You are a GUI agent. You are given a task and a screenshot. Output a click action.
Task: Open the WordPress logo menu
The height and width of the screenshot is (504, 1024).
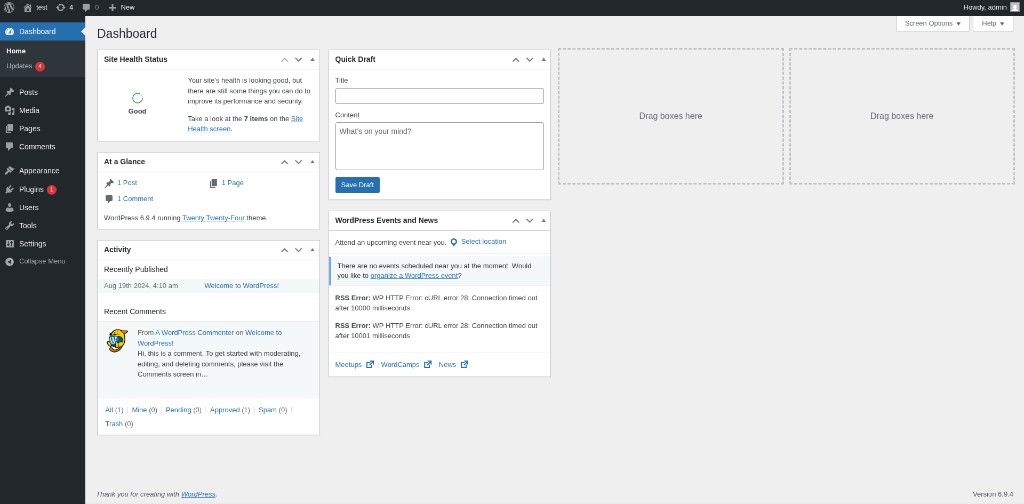(x=9, y=7)
